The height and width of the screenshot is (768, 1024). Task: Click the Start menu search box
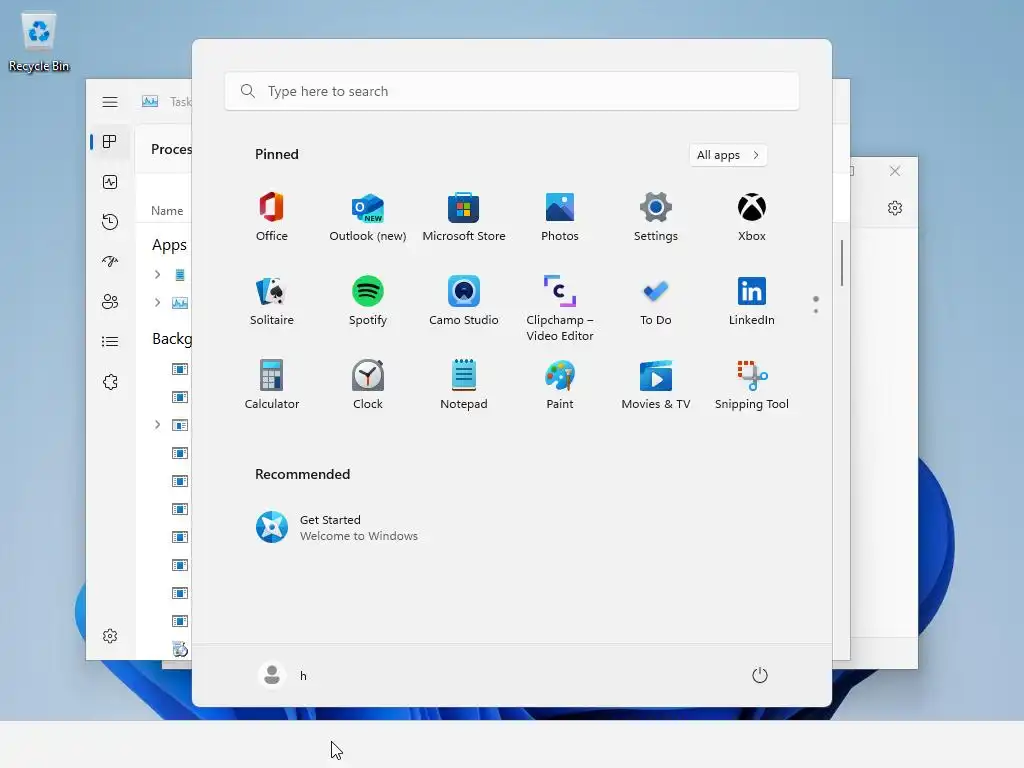512,91
